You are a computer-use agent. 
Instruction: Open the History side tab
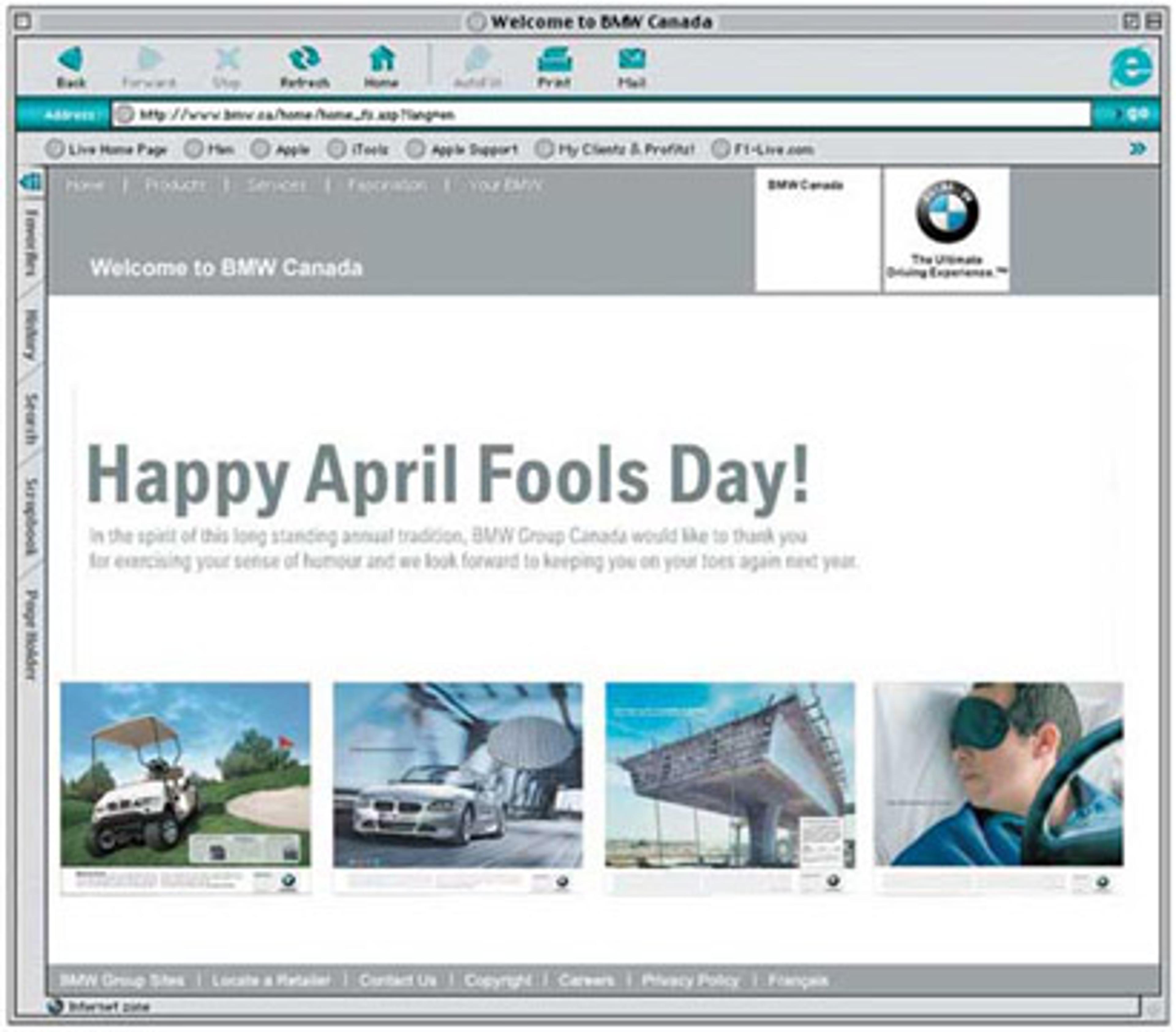(x=31, y=335)
